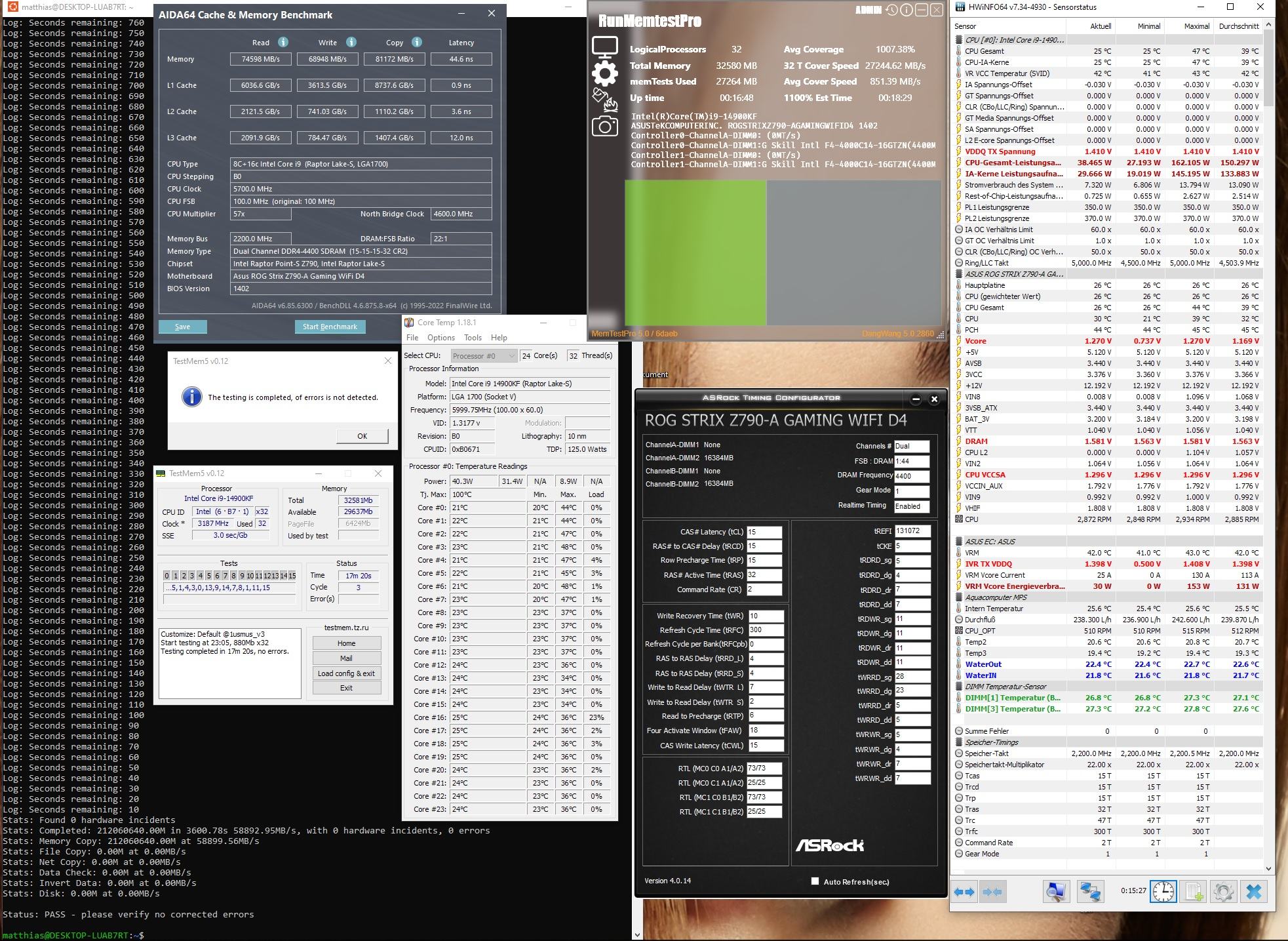Click the Home button in TestMem5
The width and height of the screenshot is (1288, 941).
point(346,643)
